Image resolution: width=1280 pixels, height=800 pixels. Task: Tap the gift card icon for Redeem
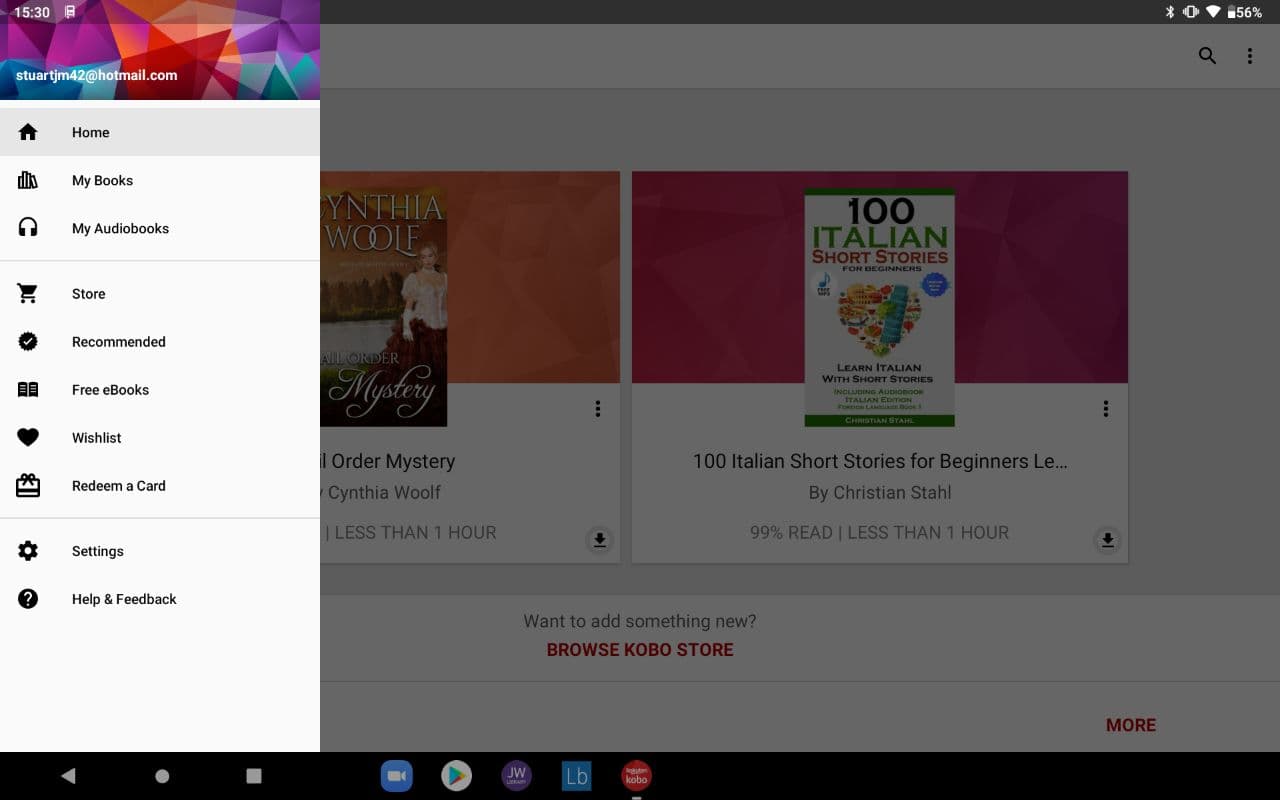tap(28, 486)
